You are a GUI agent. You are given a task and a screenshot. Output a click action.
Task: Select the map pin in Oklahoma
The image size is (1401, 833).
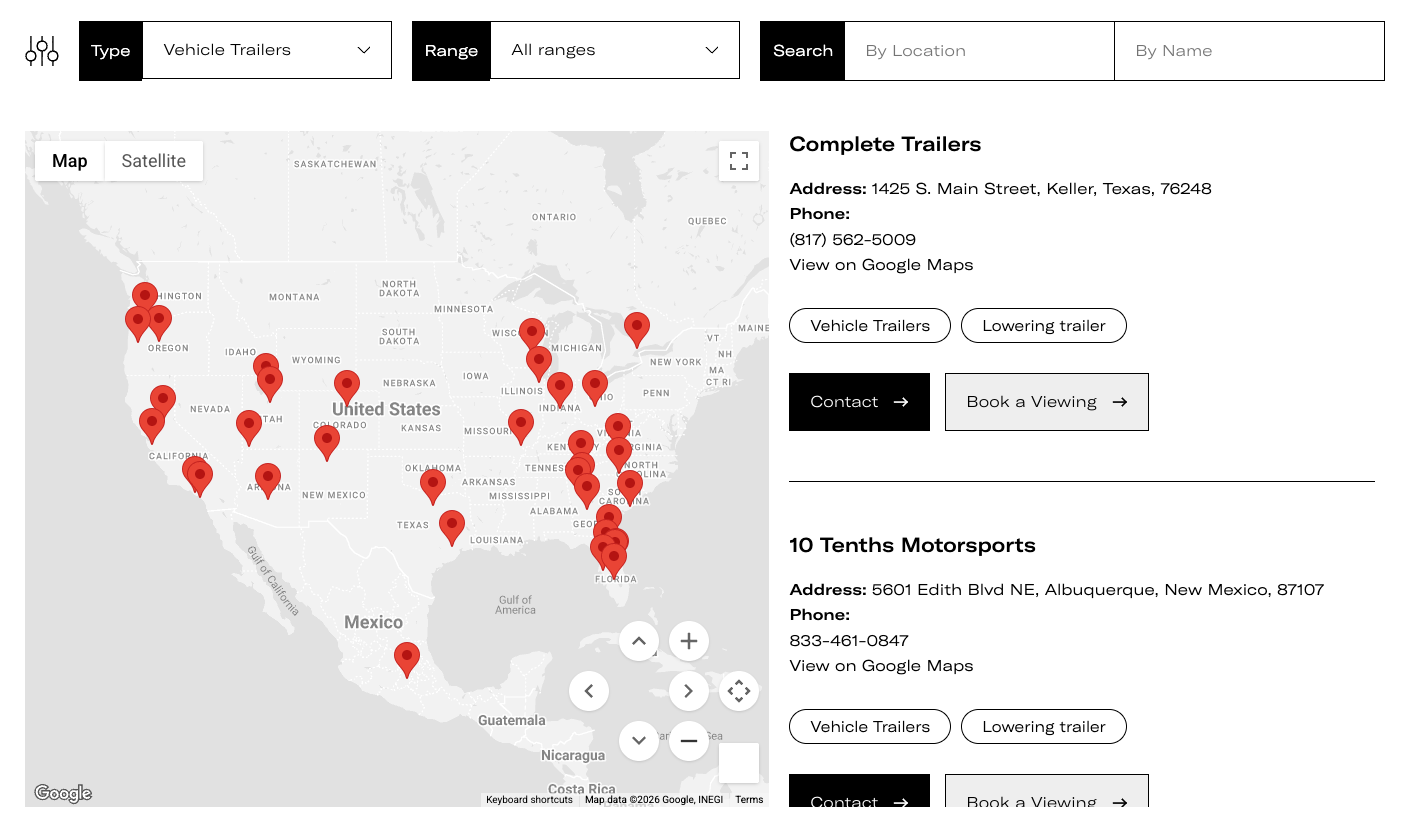432,486
